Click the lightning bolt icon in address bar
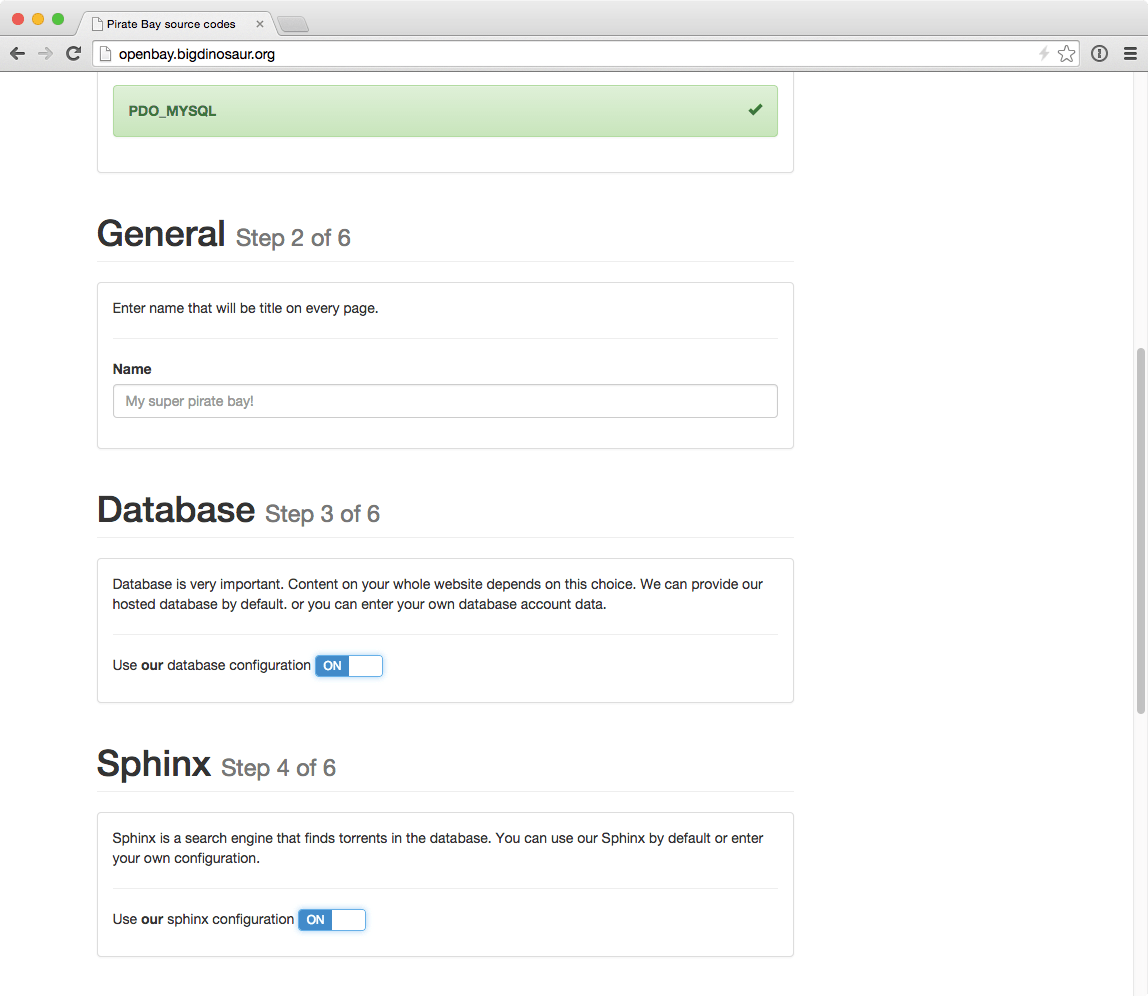Screen dimensions: 1148x996 click(1044, 54)
